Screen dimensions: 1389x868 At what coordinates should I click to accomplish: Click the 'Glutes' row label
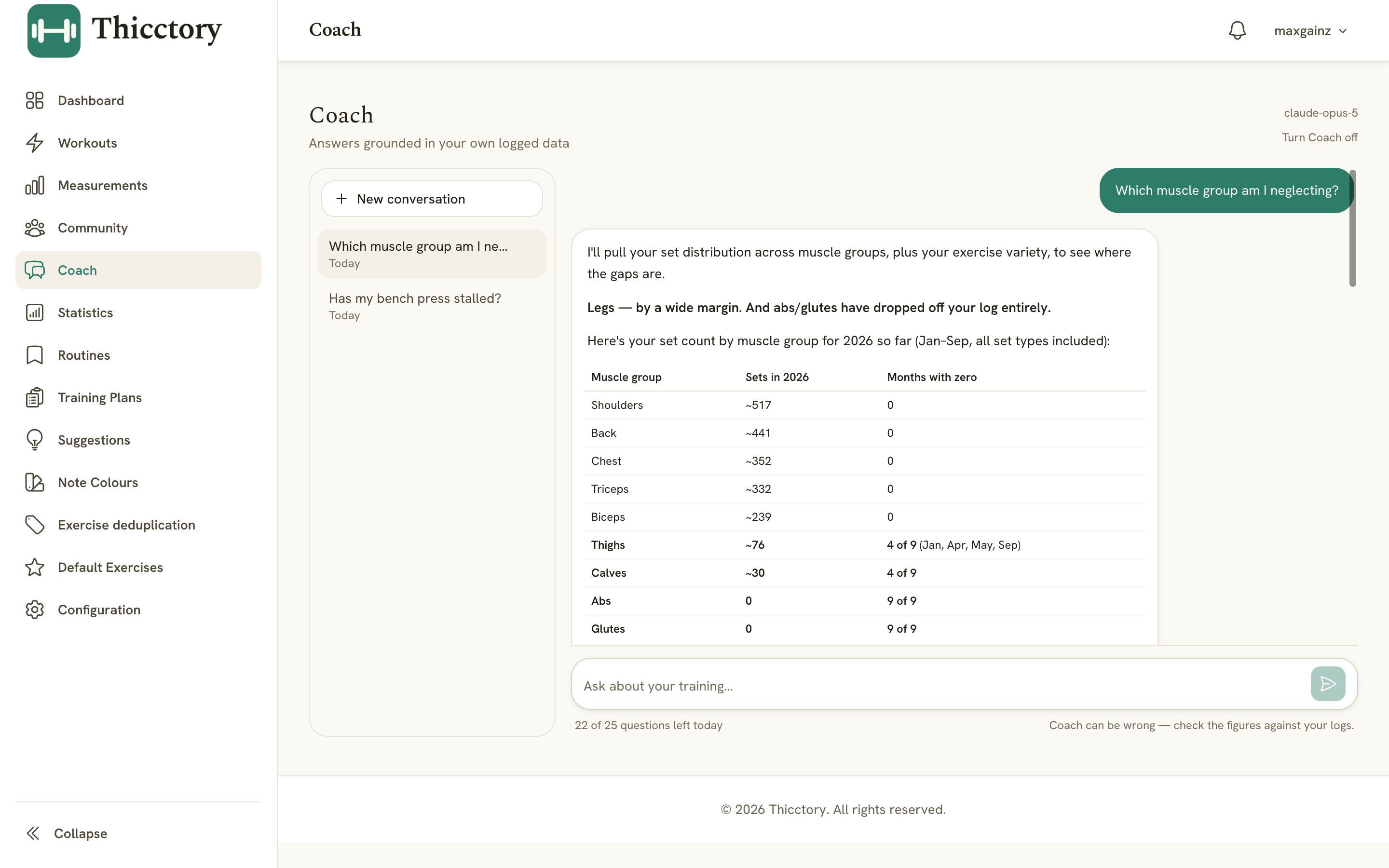[x=608, y=629]
